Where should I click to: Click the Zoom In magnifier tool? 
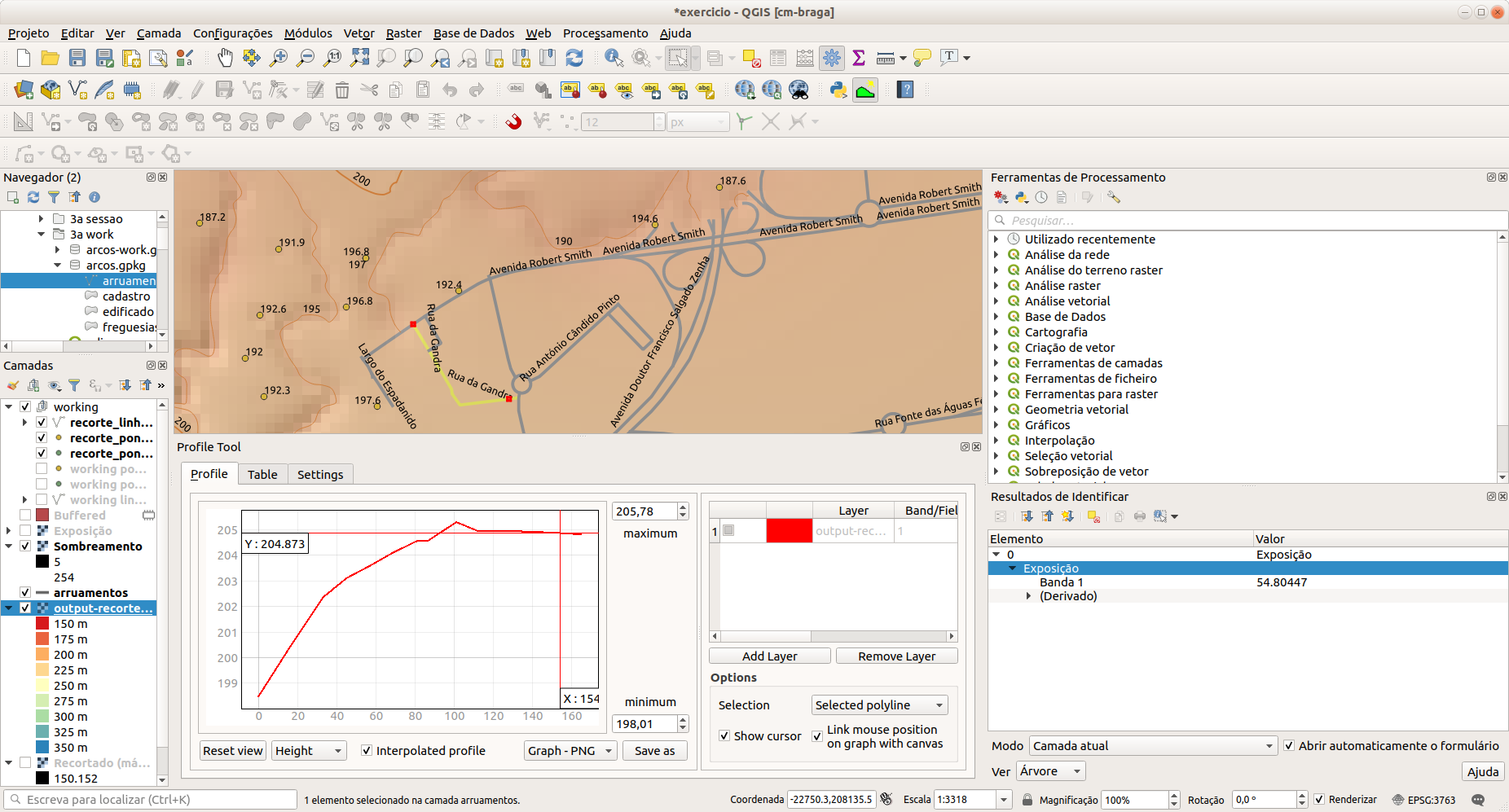pyautogui.click(x=279, y=58)
